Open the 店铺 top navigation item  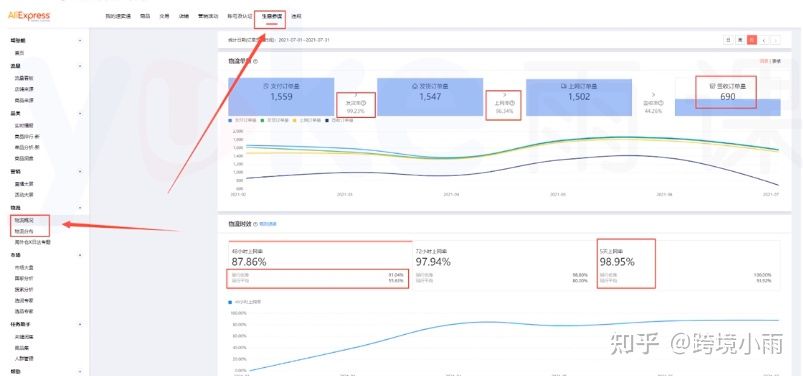(x=183, y=16)
